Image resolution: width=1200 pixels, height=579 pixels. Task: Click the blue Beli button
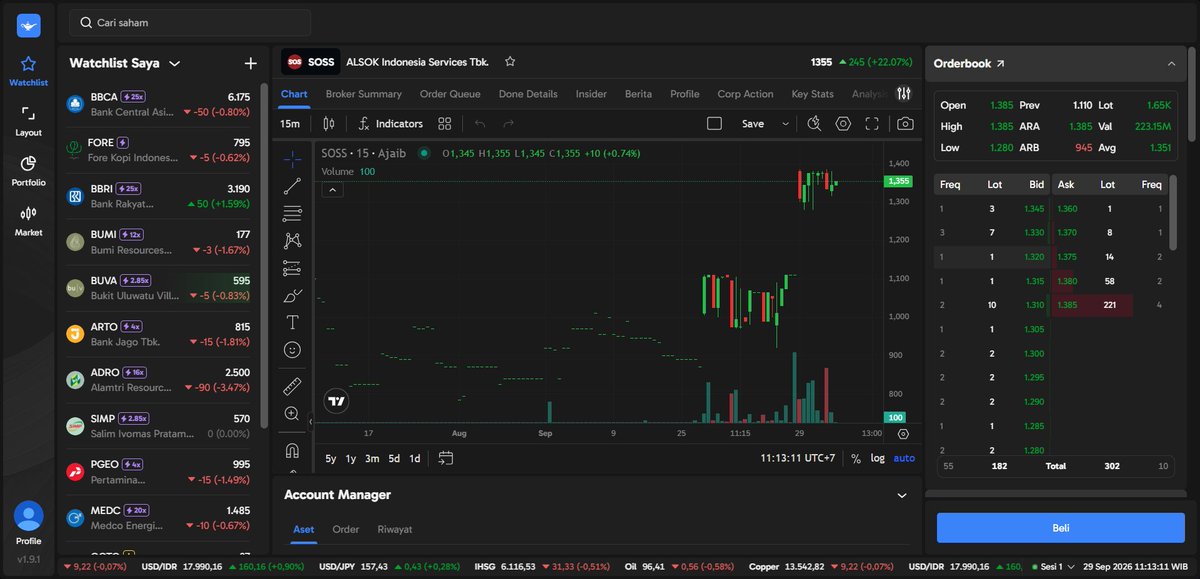(1060, 527)
